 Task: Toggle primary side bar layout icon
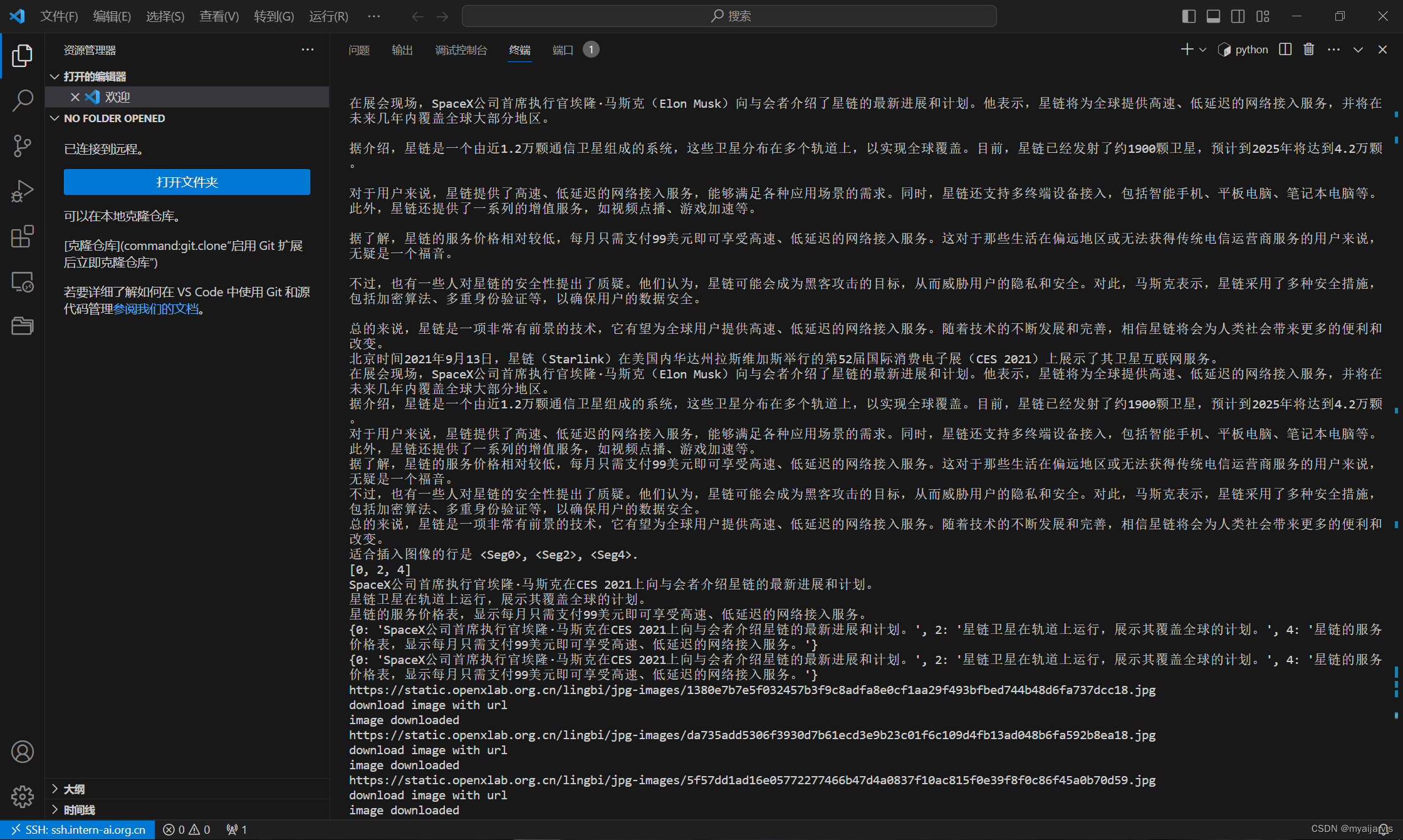[1189, 16]
